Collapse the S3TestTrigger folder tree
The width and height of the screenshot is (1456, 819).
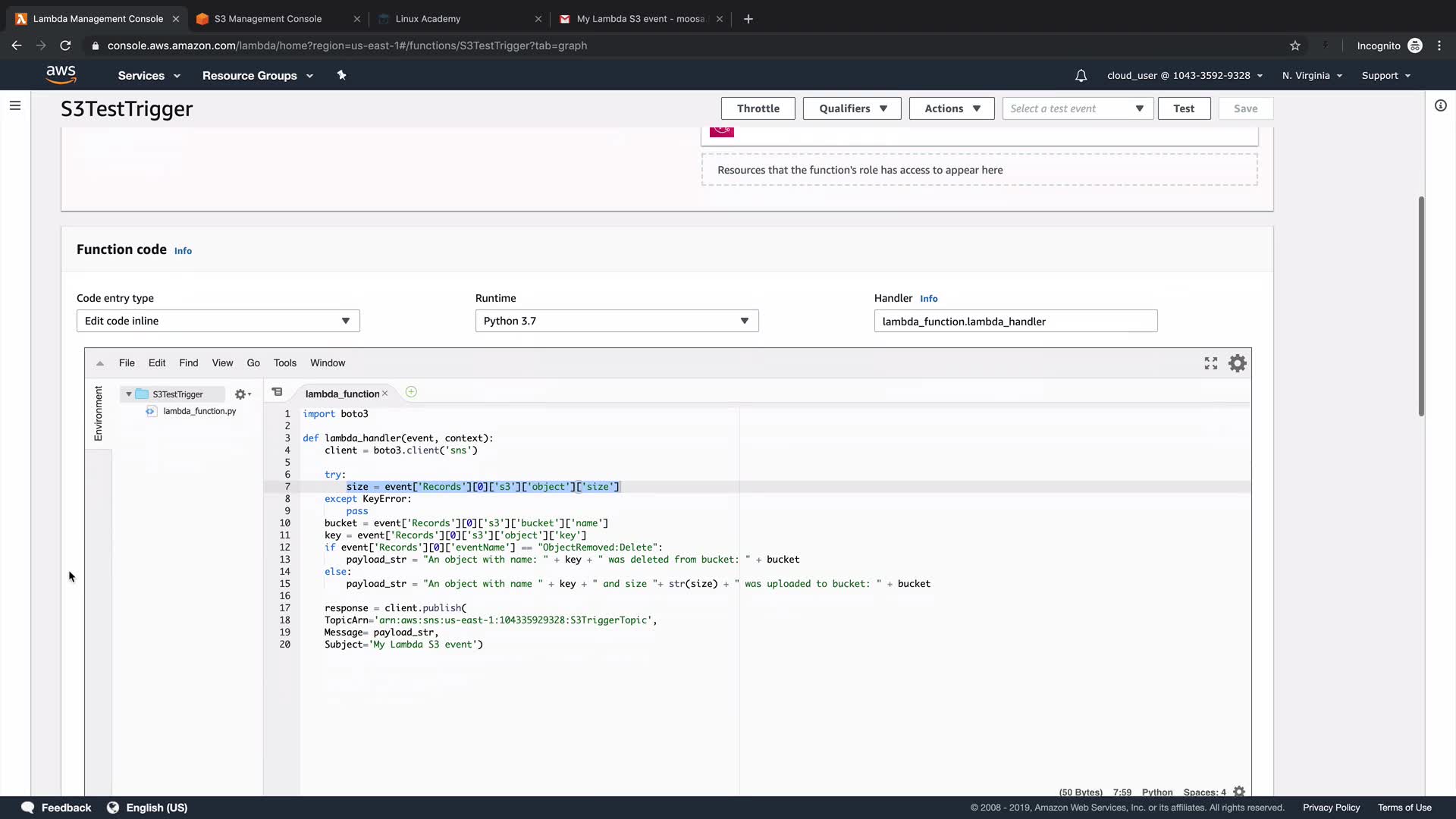click(x=129, y=394)
